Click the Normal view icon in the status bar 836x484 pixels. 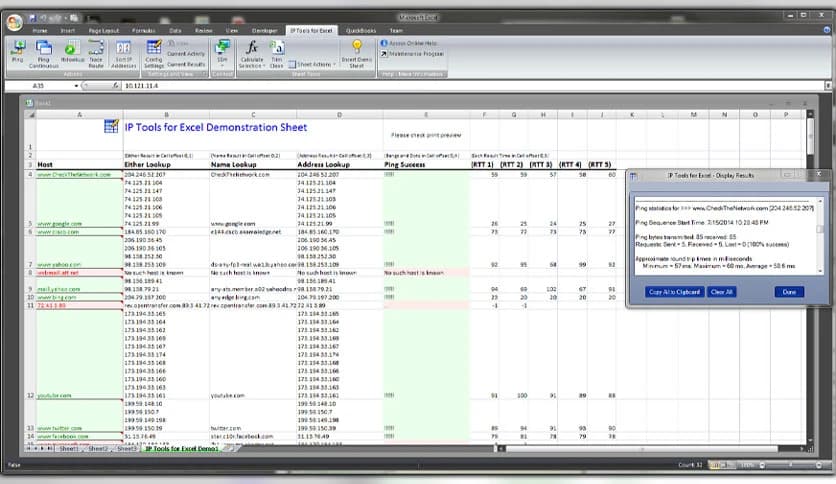tap(714, 465)
